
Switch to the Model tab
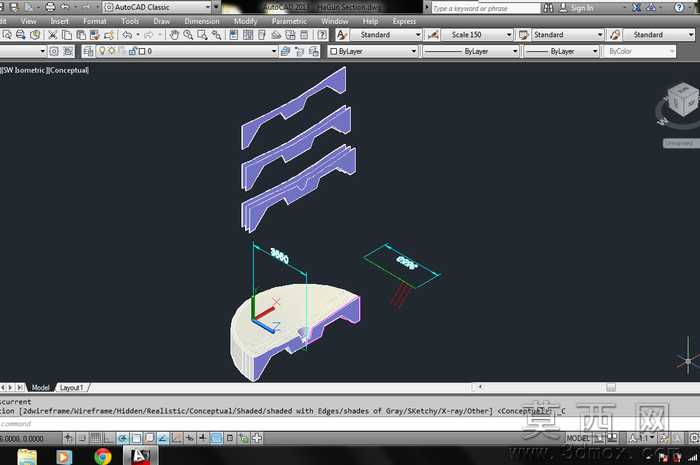tap(41, 387)
